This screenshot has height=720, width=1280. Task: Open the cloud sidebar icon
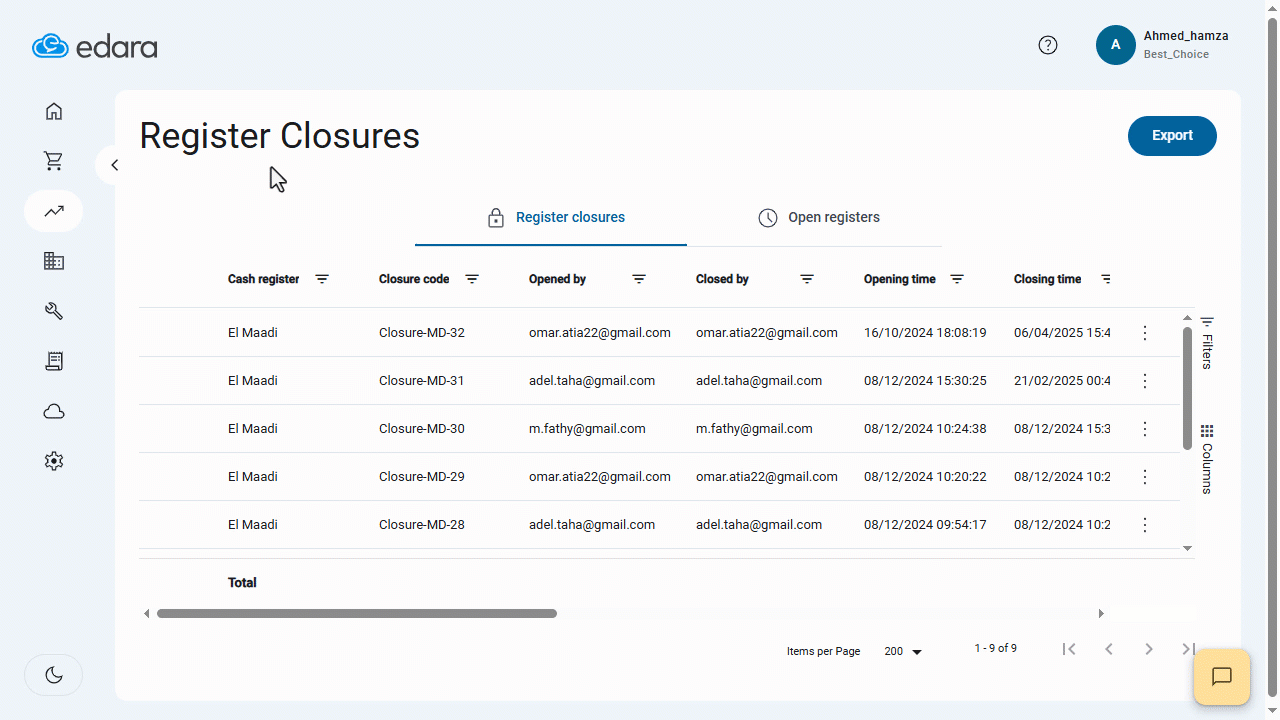(x=54, y=411)
